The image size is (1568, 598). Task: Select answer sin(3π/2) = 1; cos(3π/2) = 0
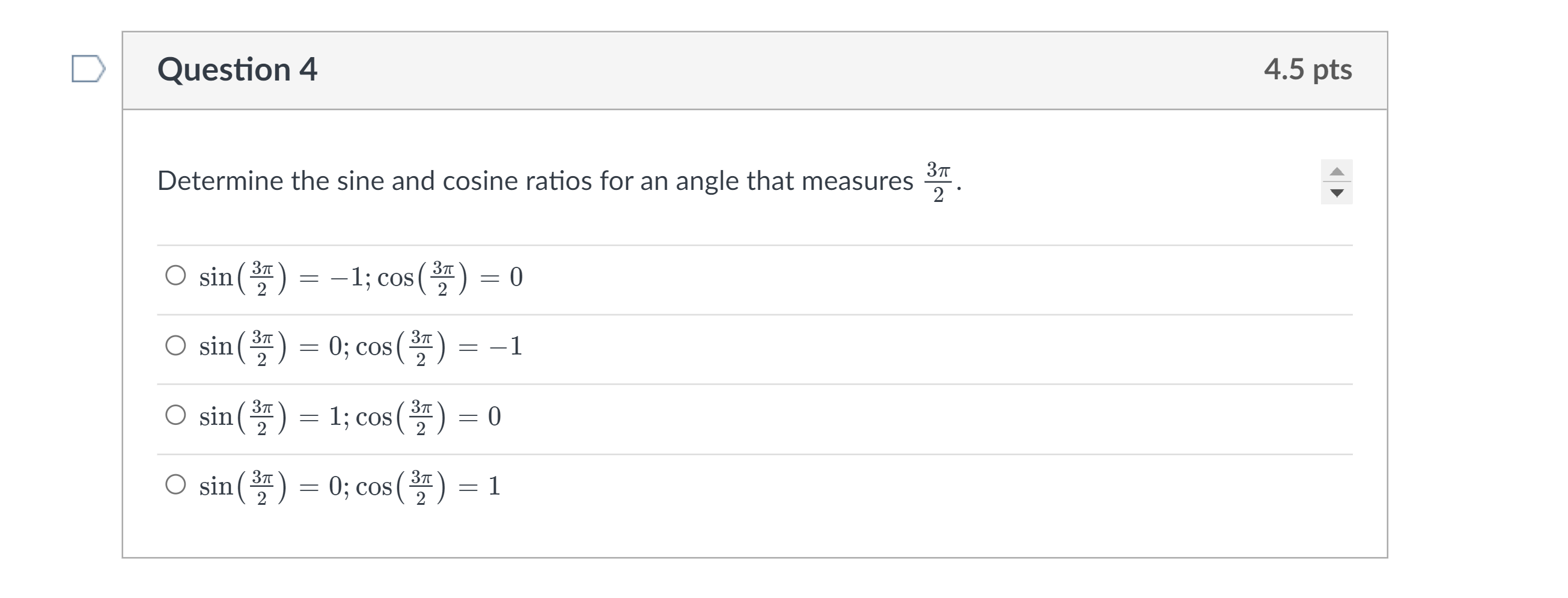[x=176, y=417]
